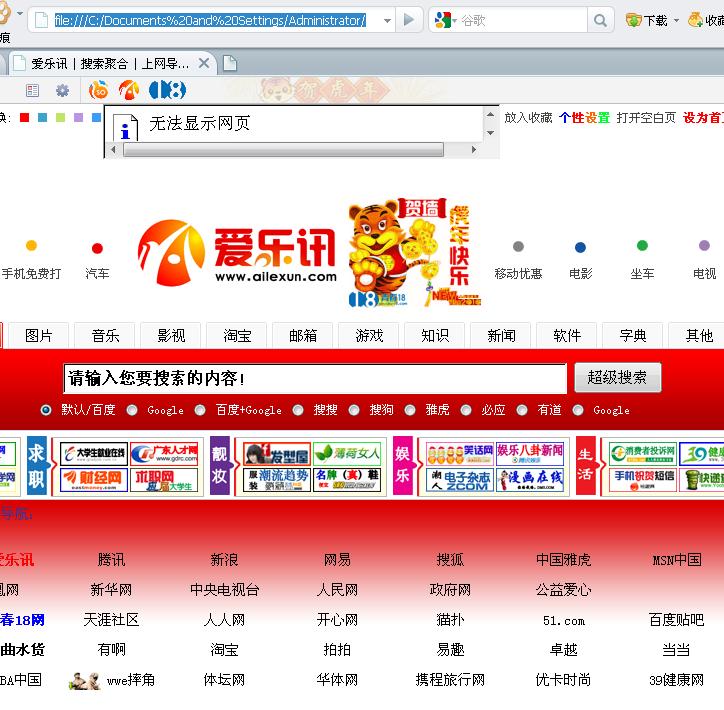Switch to the 邮箱 search tab
Image resolution: width=724 pixels, height=710 pixels.
(303, 336)
